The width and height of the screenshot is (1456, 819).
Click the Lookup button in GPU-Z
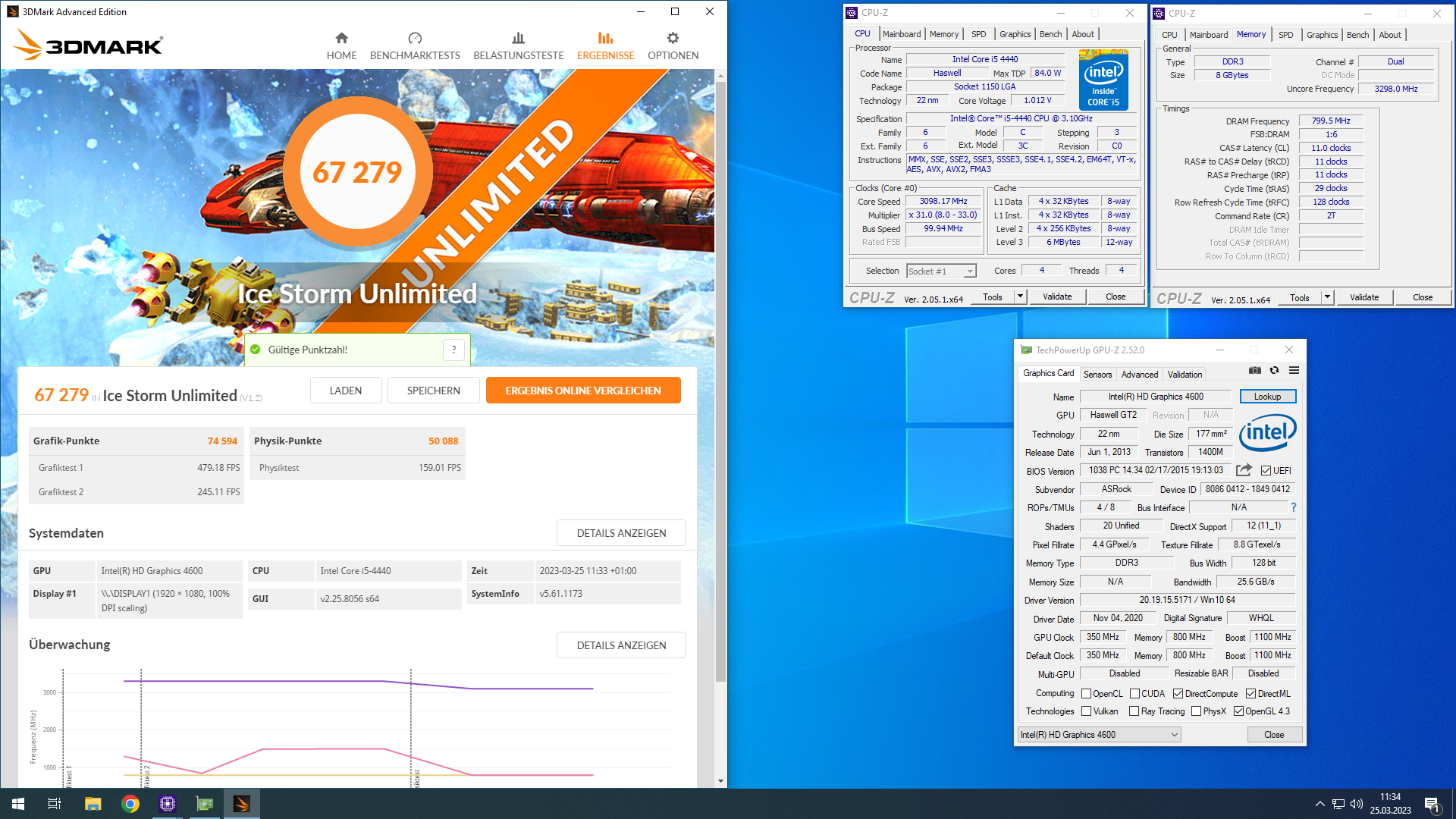pos(1267,397)
